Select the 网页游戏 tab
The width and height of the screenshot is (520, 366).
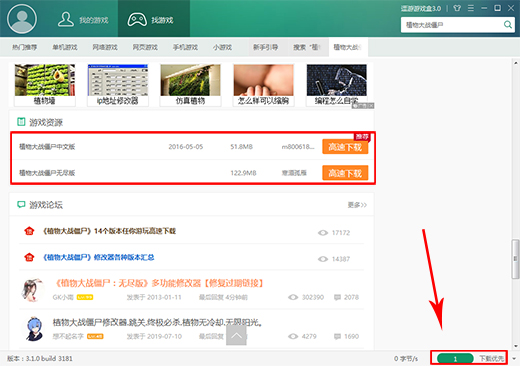145,47
